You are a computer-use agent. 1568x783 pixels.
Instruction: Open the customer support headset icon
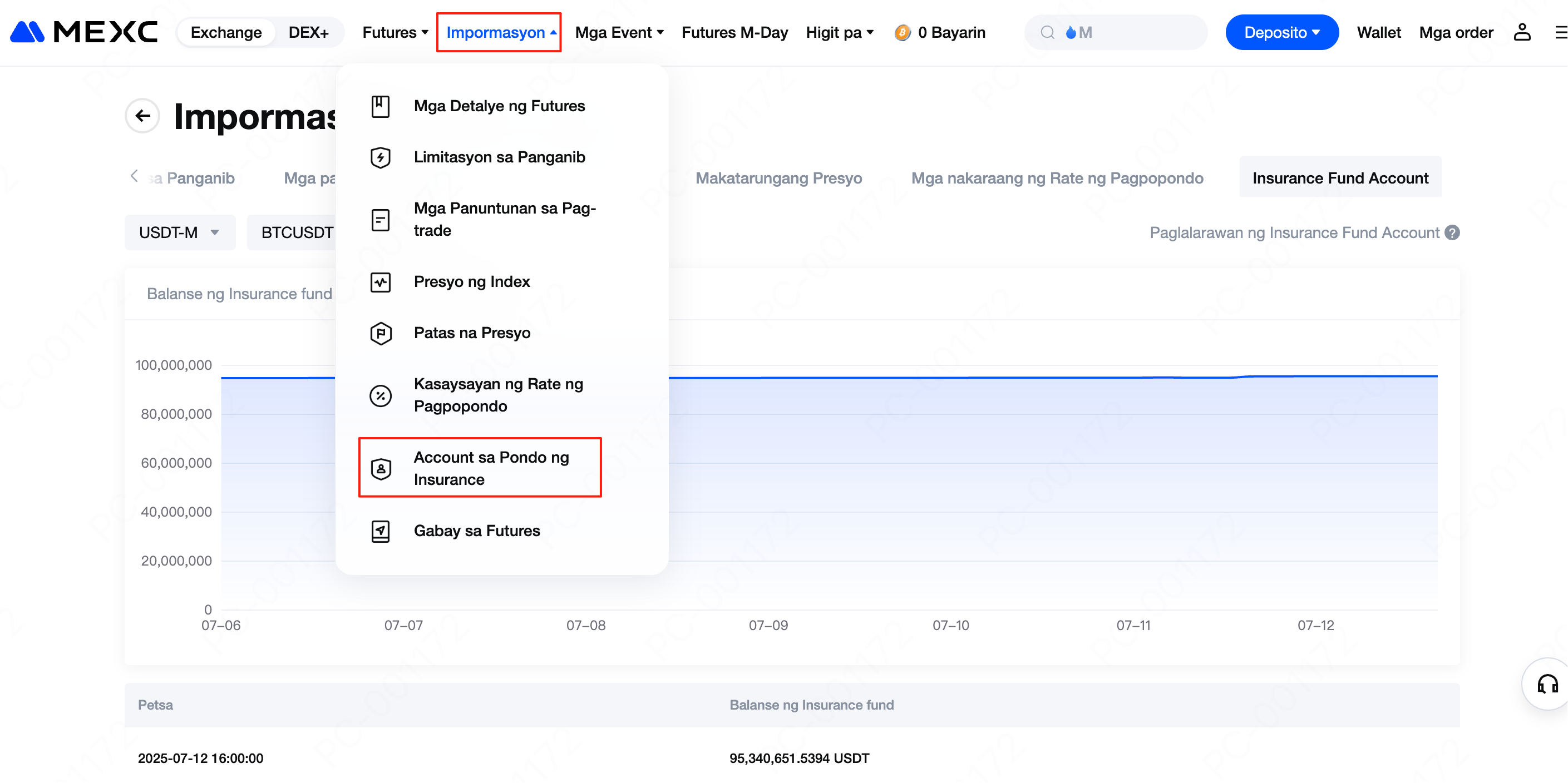tap(1547, 685)
